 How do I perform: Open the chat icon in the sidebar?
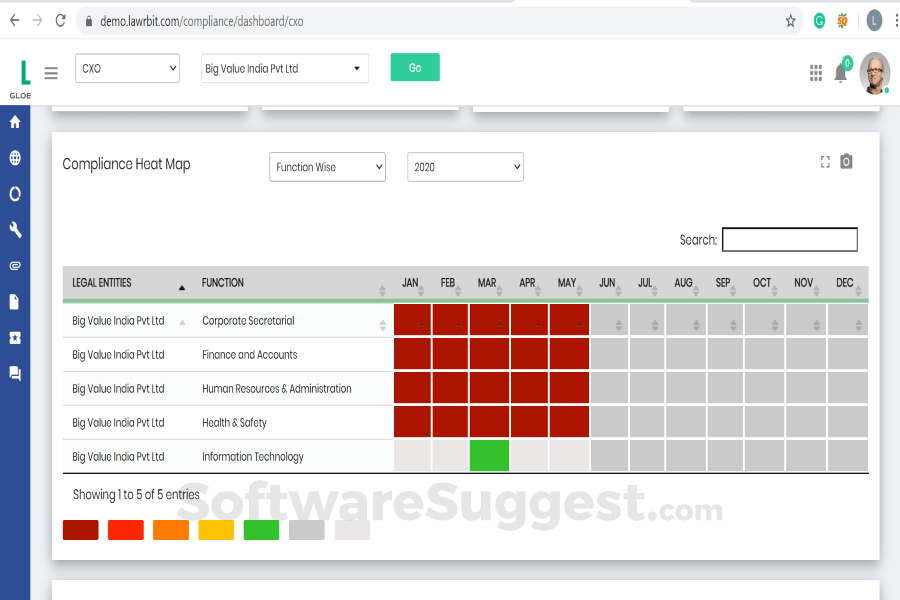pyautogui.click(x=14, y=373)
